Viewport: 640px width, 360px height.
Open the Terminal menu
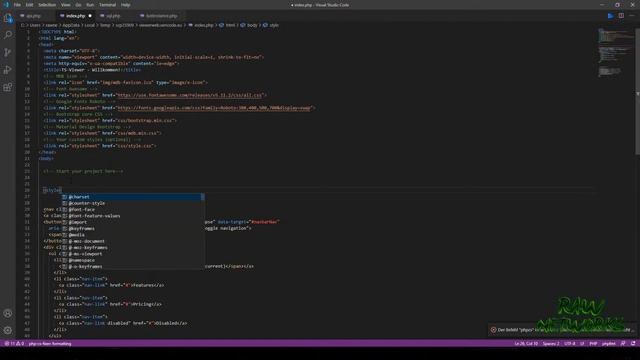click(107, 5)
